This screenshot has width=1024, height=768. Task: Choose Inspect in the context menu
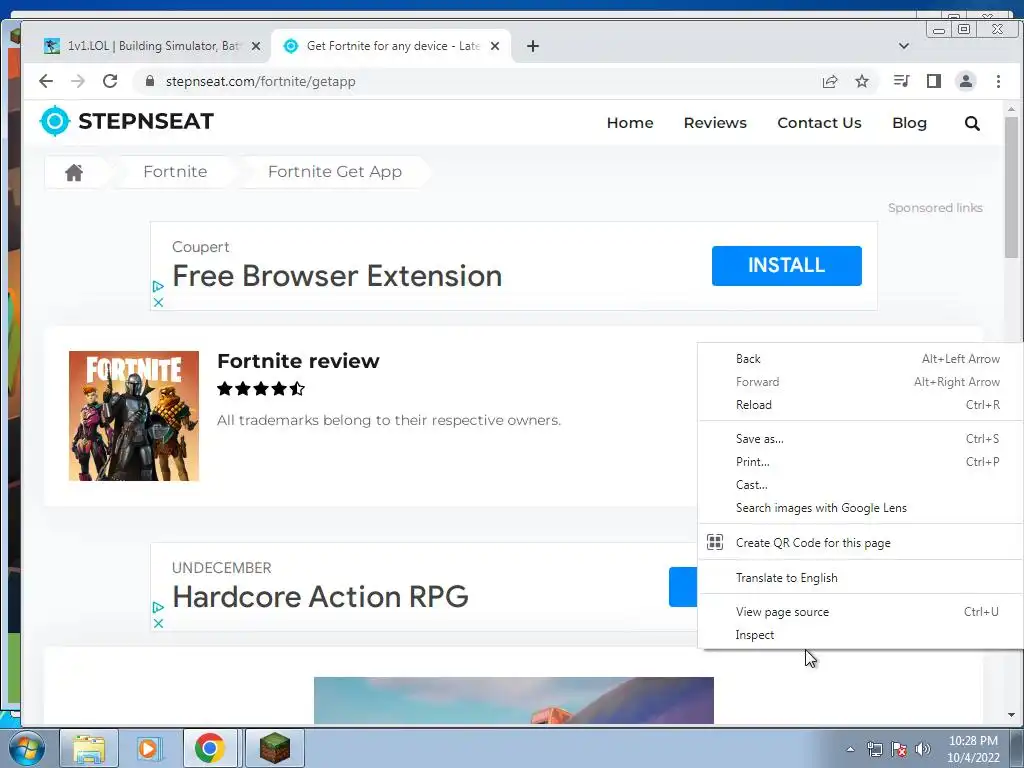tap(860, 634)
